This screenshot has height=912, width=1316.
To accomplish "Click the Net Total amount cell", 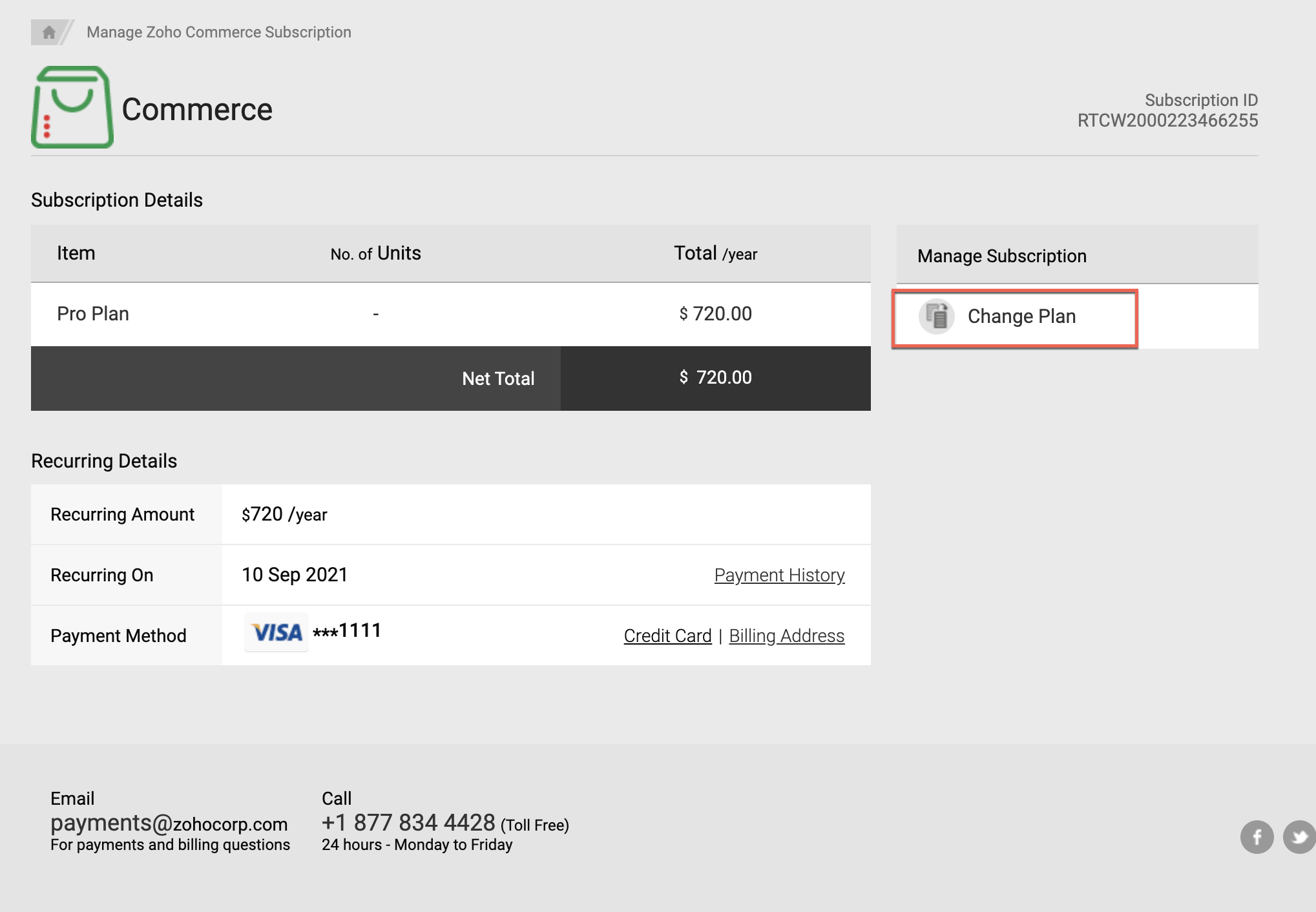I will pos(715,378).
